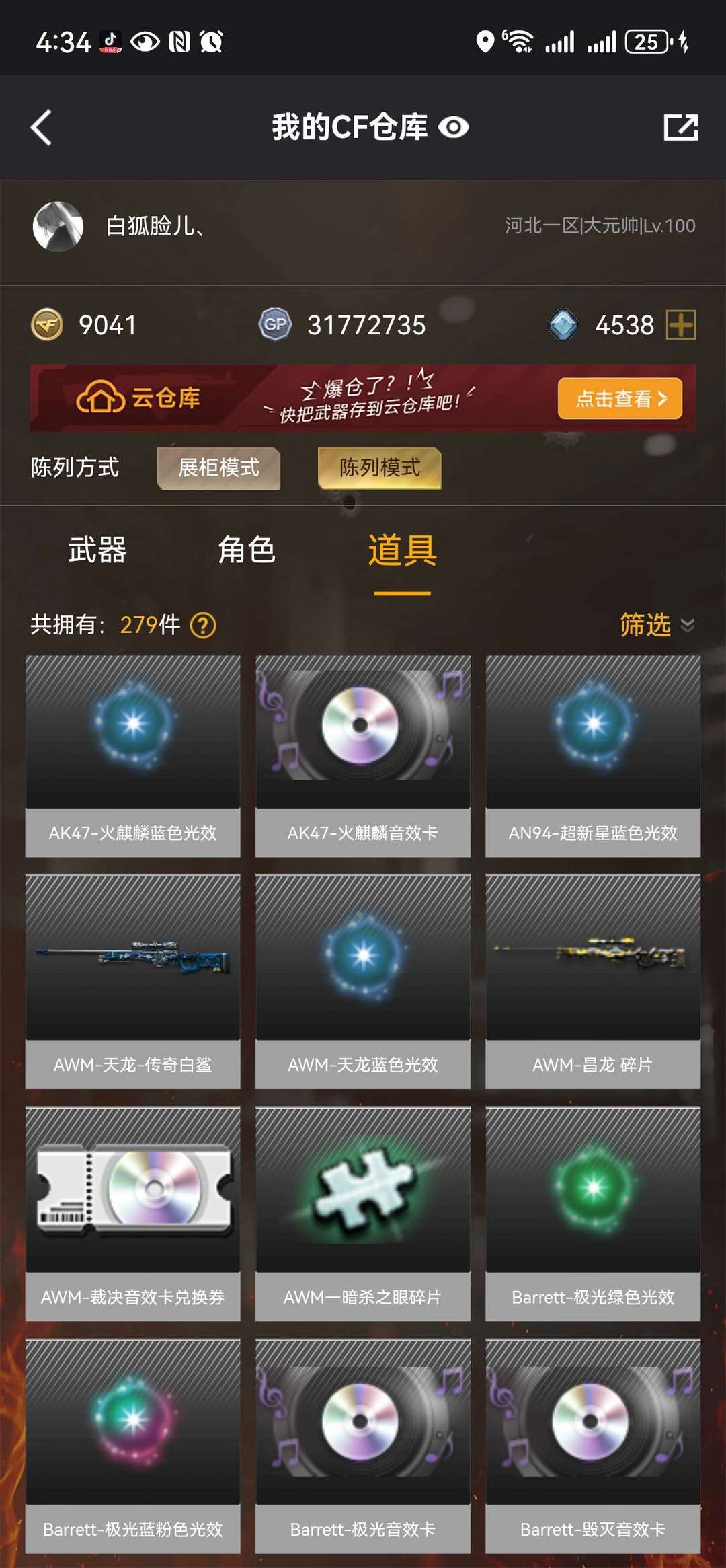Select 展柜模式 display mode
The image size is (726, 1568).
click(x=218, y=468)
